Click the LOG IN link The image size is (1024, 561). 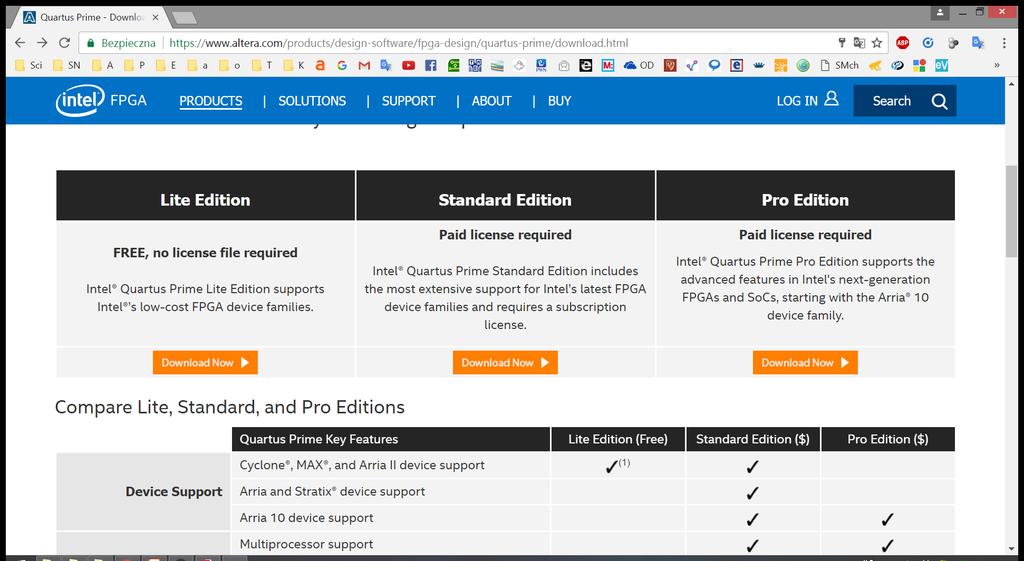click(x=797, y=101)
